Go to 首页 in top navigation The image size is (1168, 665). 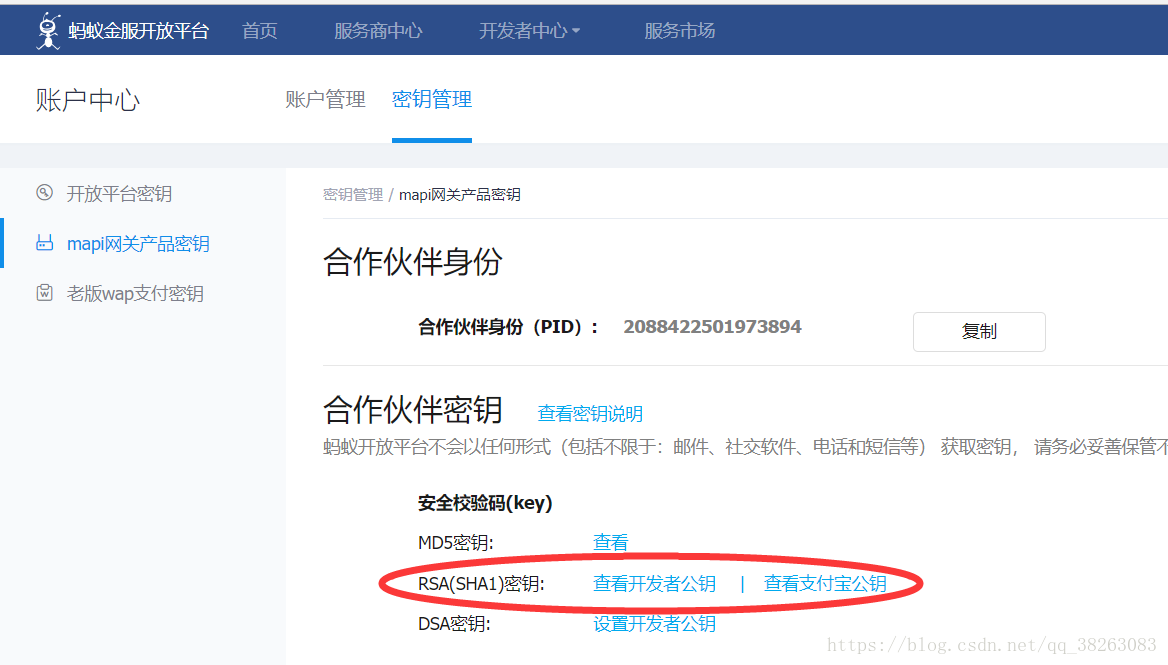260,31
